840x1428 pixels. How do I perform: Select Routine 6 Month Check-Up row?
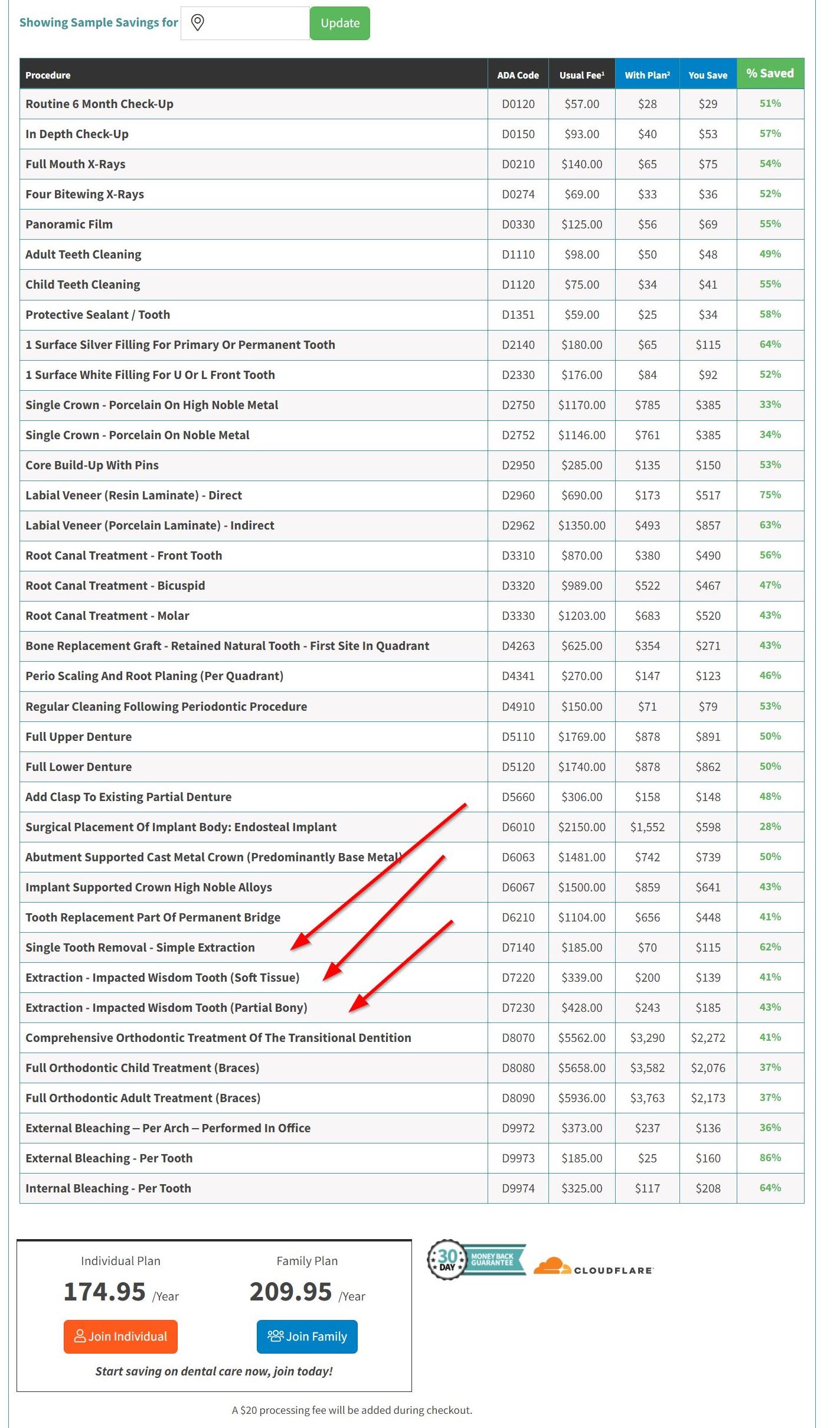(411, 104)
